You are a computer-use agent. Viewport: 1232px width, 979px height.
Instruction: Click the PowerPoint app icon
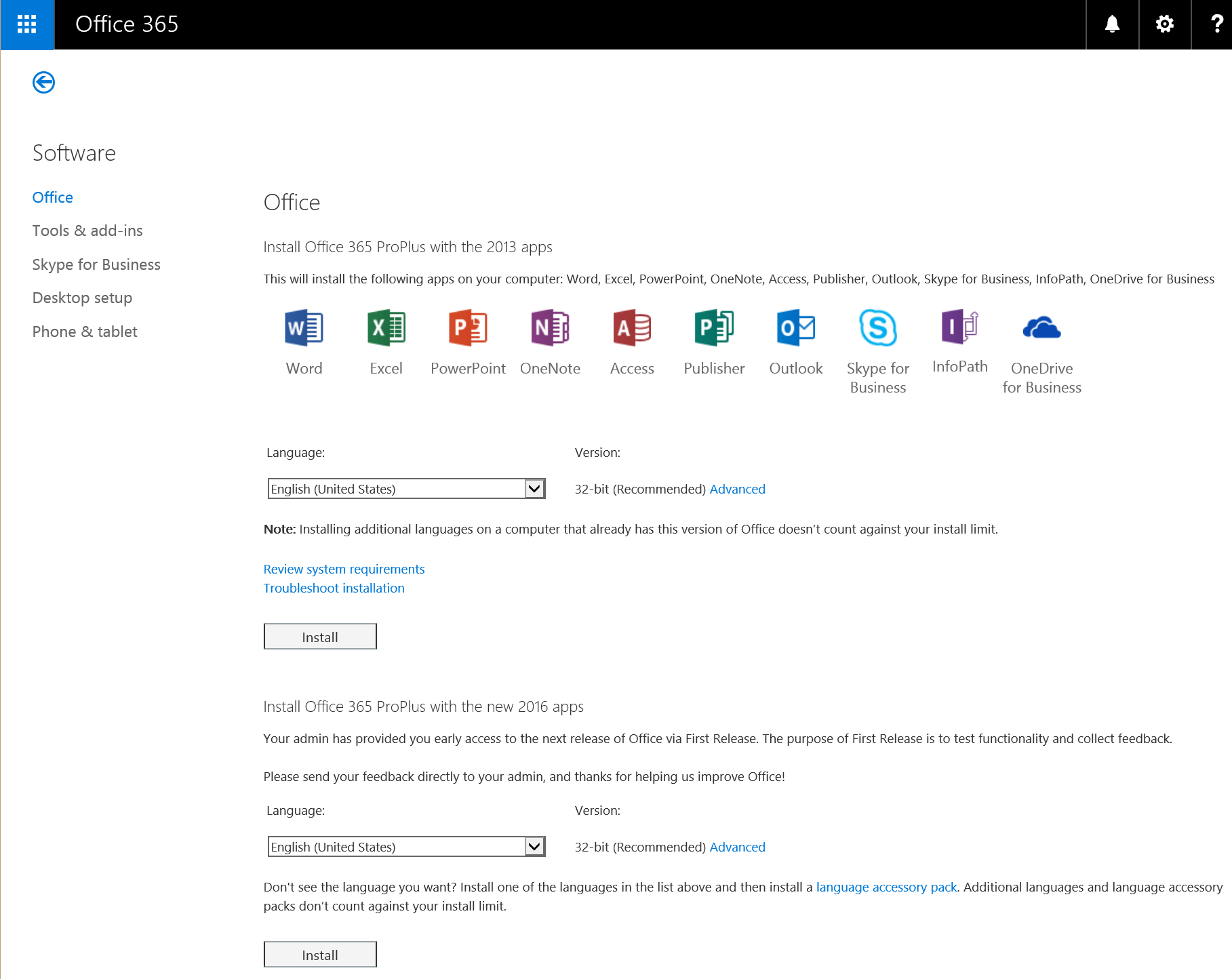pyautogui.click(x=468, y=328)
